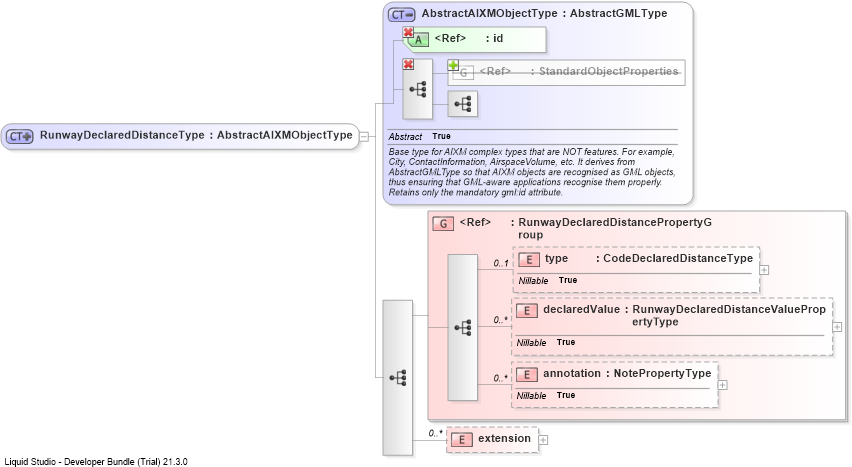Select StandardObjectProperties reference text
This screenshot has height=467, width=852.
coord(604,71)
